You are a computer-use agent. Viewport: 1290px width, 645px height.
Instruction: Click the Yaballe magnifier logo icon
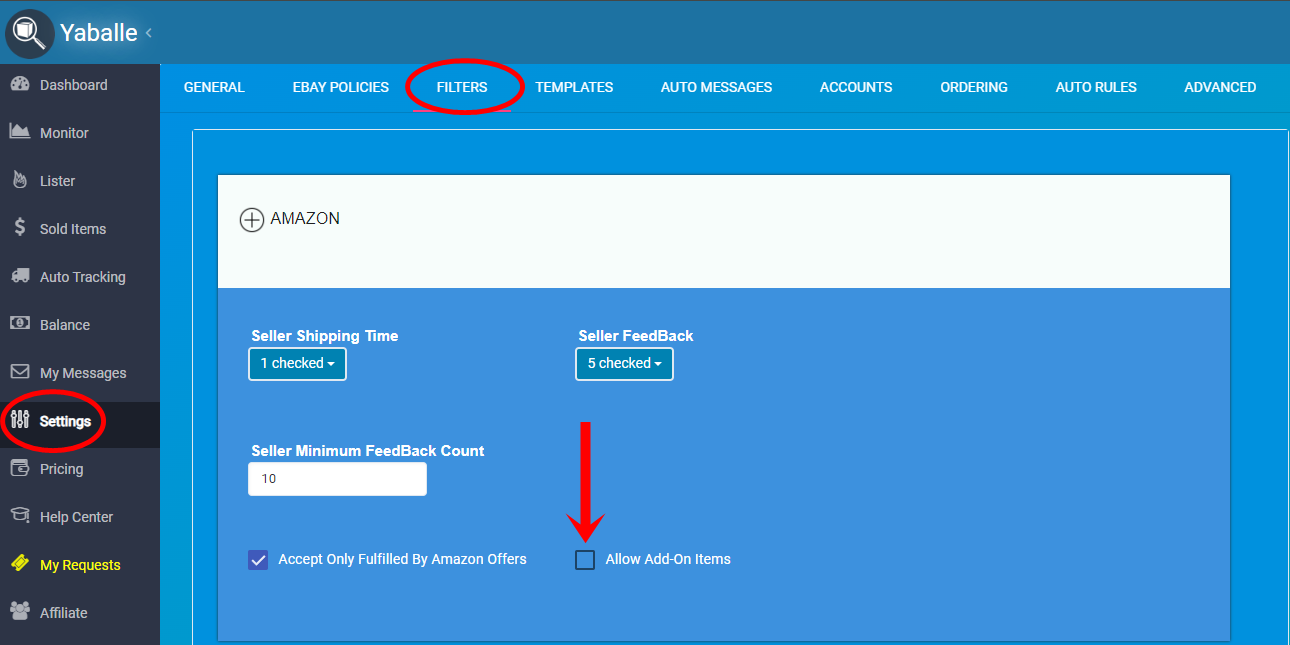click(x=30, y=33)
